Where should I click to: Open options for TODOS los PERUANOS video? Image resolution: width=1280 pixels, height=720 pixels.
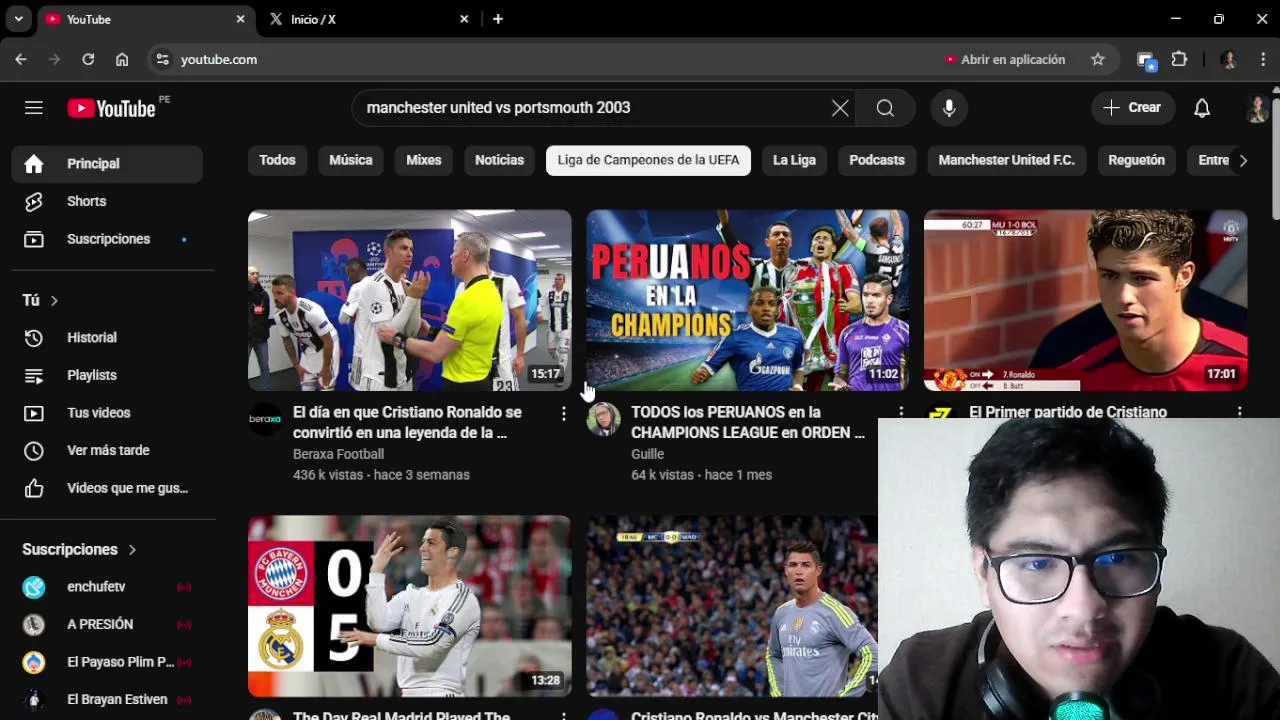pyautogui.click(x=901, y=411)
